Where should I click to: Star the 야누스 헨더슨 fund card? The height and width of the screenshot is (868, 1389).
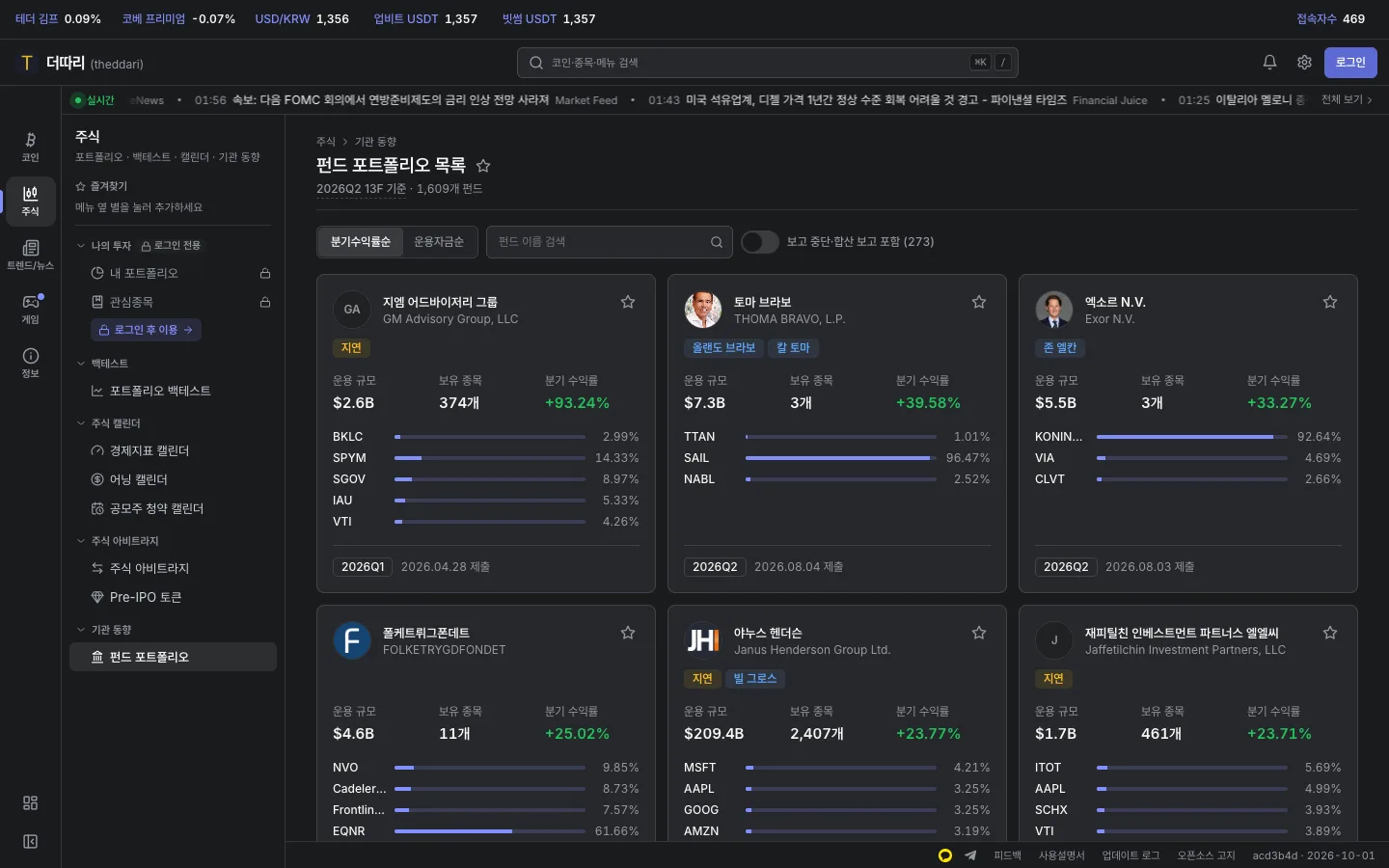point(979,633)
